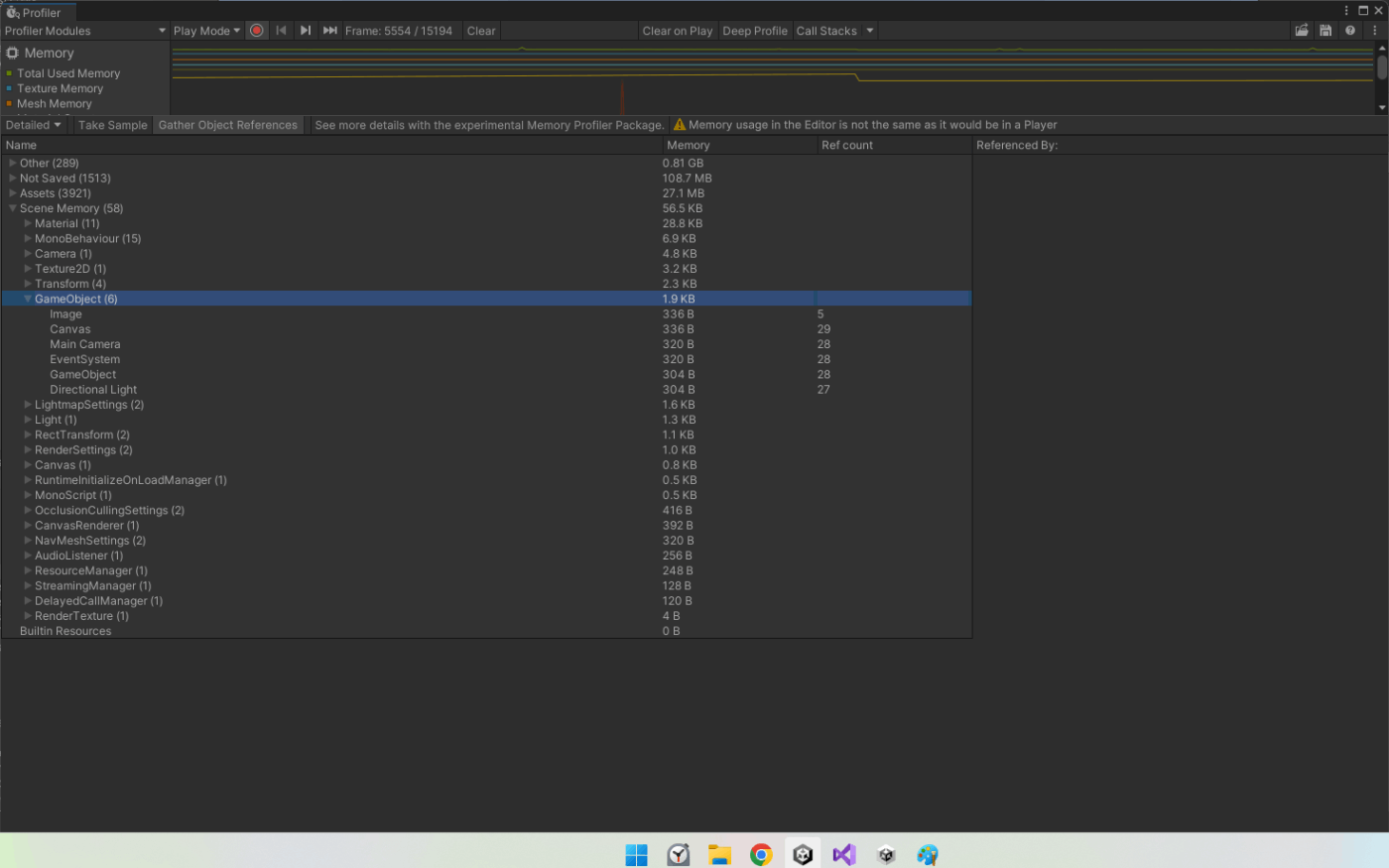Click the Memory Profiler Package details text
This screenshot has height=868, width=1389.
coord(489,125)
